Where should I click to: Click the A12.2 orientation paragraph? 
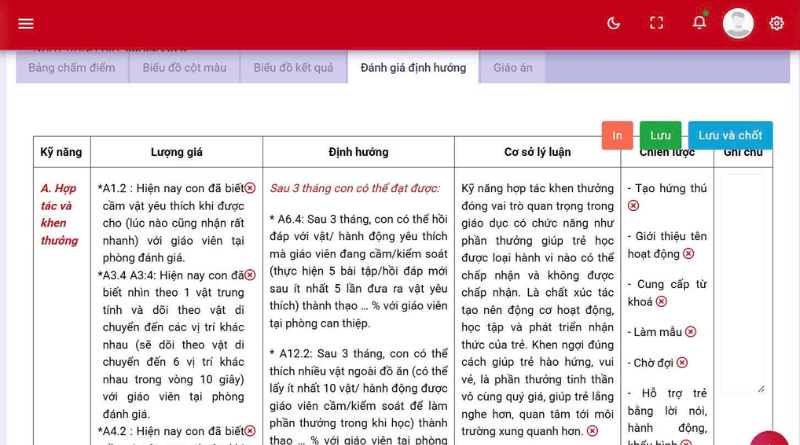[x=359, y=396]
